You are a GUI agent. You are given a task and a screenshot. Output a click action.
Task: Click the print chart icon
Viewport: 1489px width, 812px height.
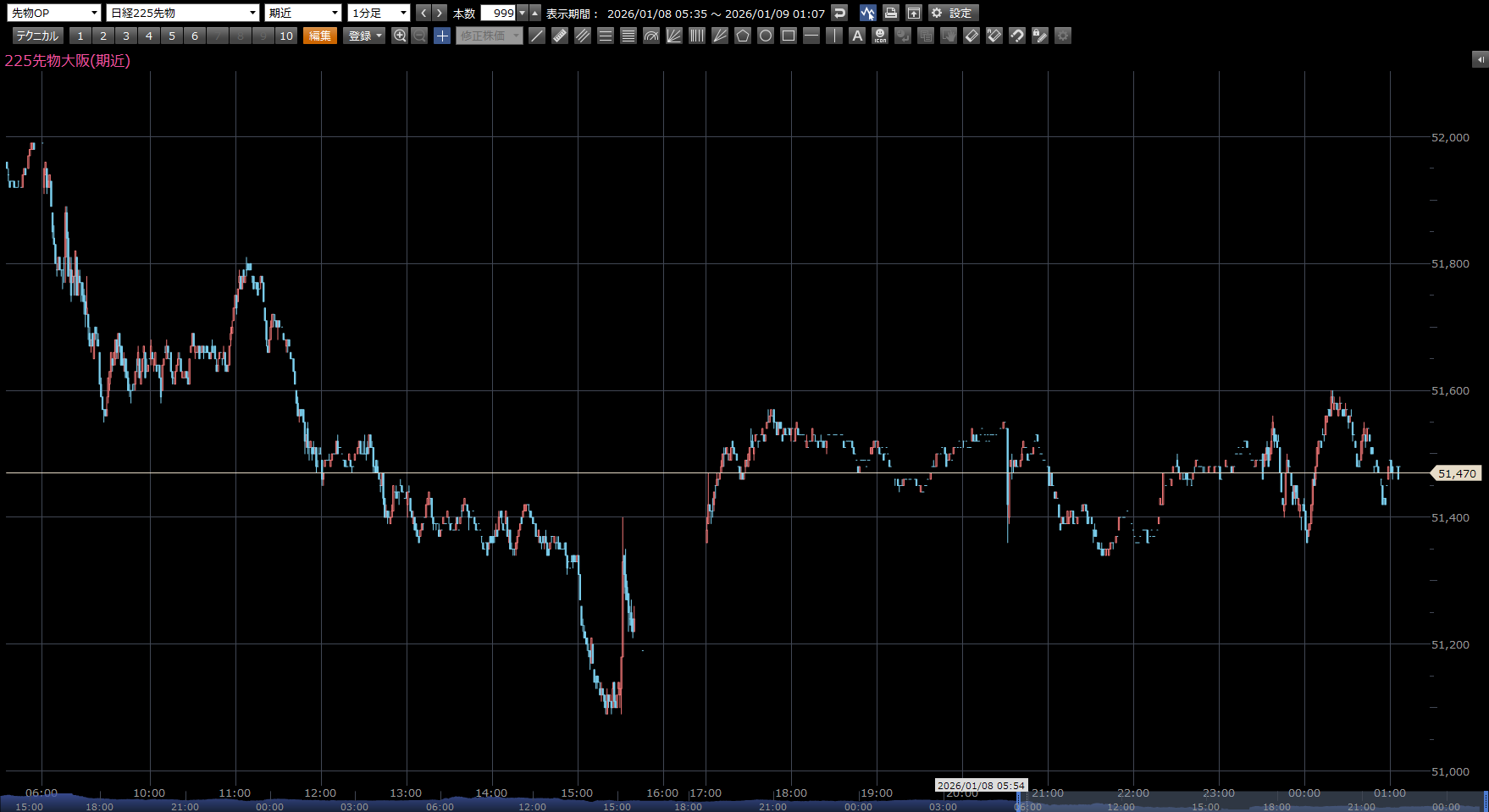tap(891, 13)
